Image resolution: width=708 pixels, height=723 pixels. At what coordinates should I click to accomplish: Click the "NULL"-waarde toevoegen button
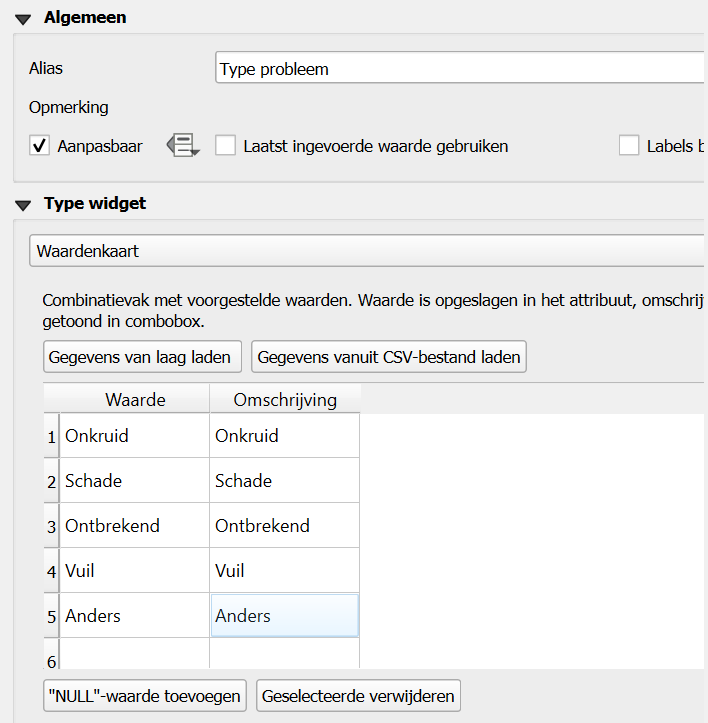[145, 696]
